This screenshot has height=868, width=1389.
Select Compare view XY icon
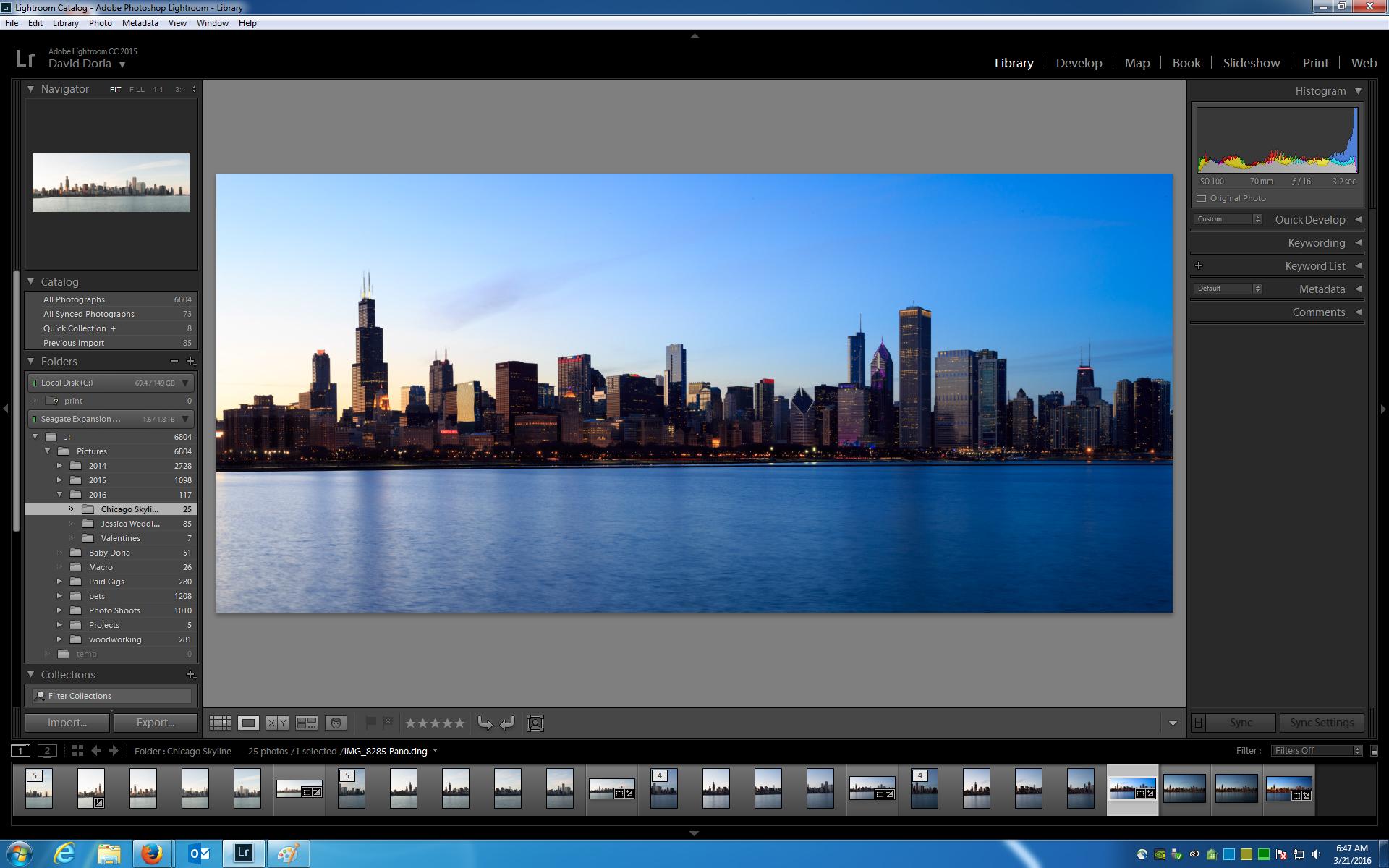coord(277,723)
